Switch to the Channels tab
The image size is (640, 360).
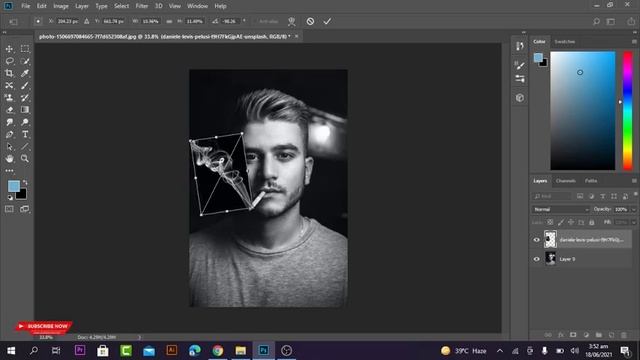(566, 181)
